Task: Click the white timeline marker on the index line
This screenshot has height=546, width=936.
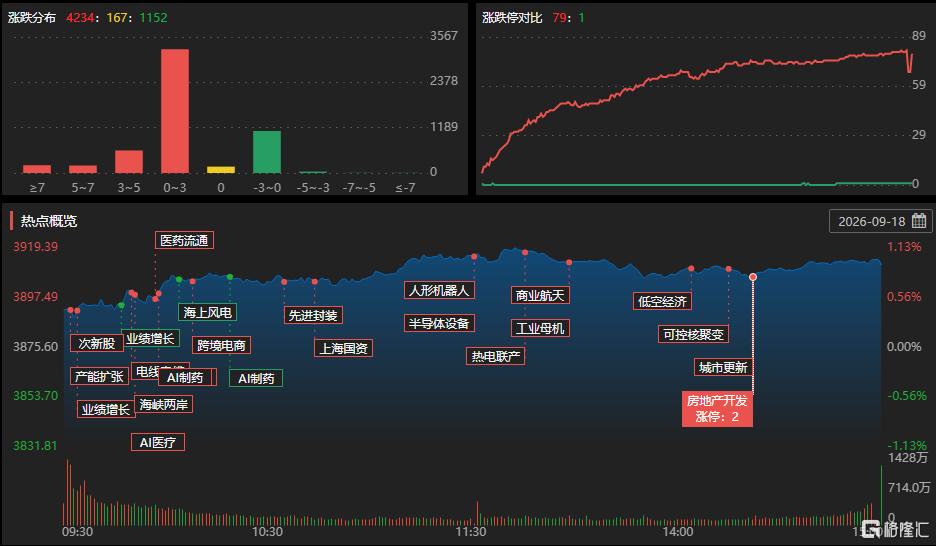Action: (x=753, y=277)
